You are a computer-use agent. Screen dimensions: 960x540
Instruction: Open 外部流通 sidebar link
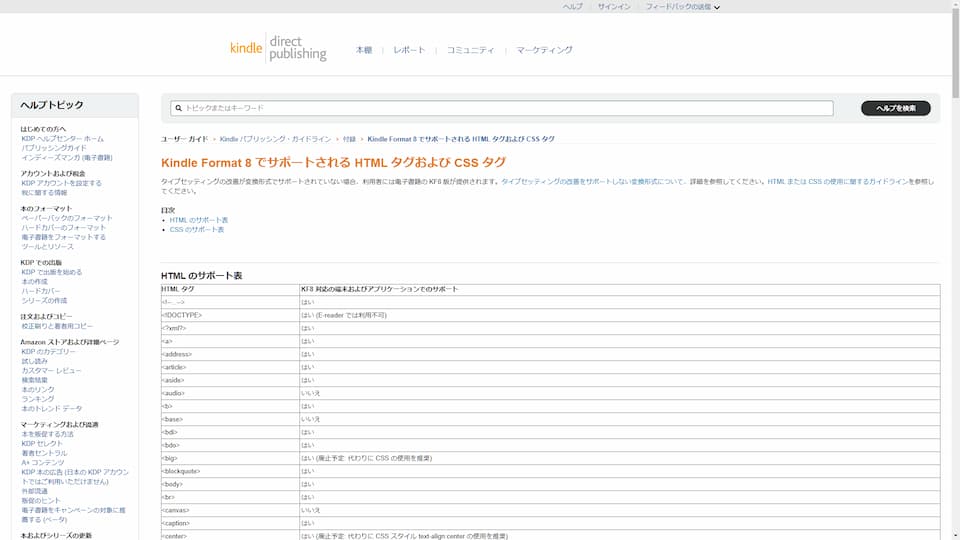[x=34, y=491]
